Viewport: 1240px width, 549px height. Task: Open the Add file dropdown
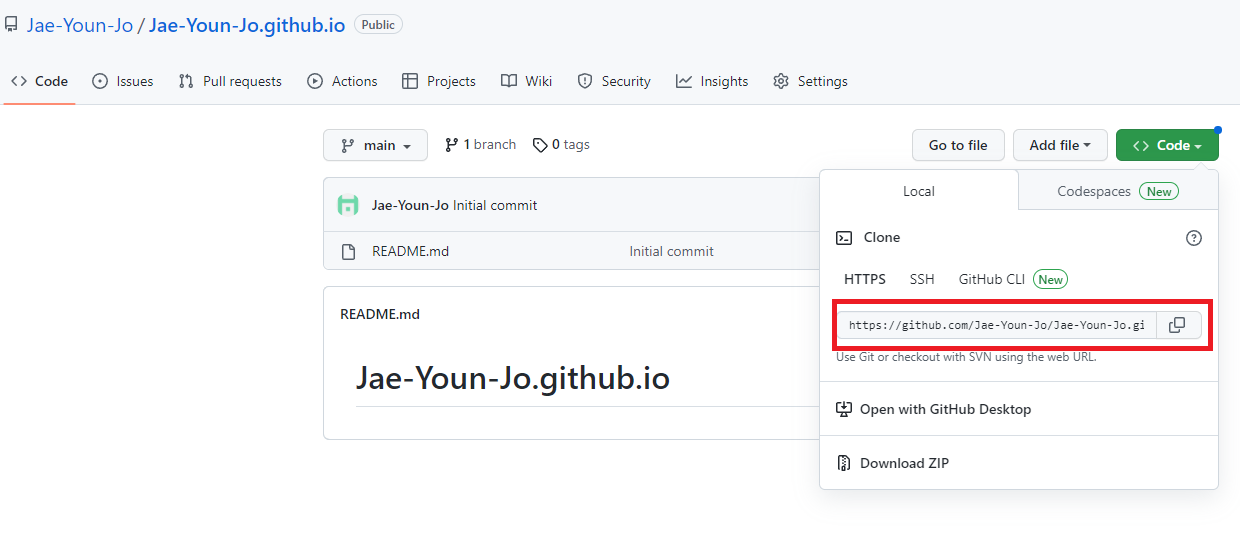pyautogui.click(x=1060, y=145)
